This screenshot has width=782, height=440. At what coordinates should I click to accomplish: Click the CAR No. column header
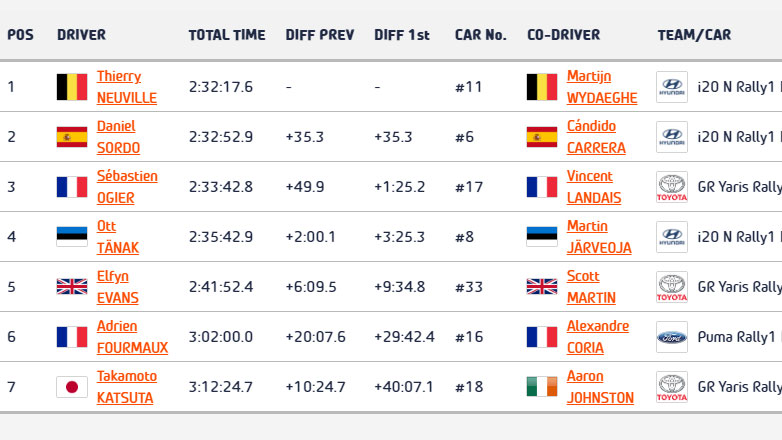480,35
